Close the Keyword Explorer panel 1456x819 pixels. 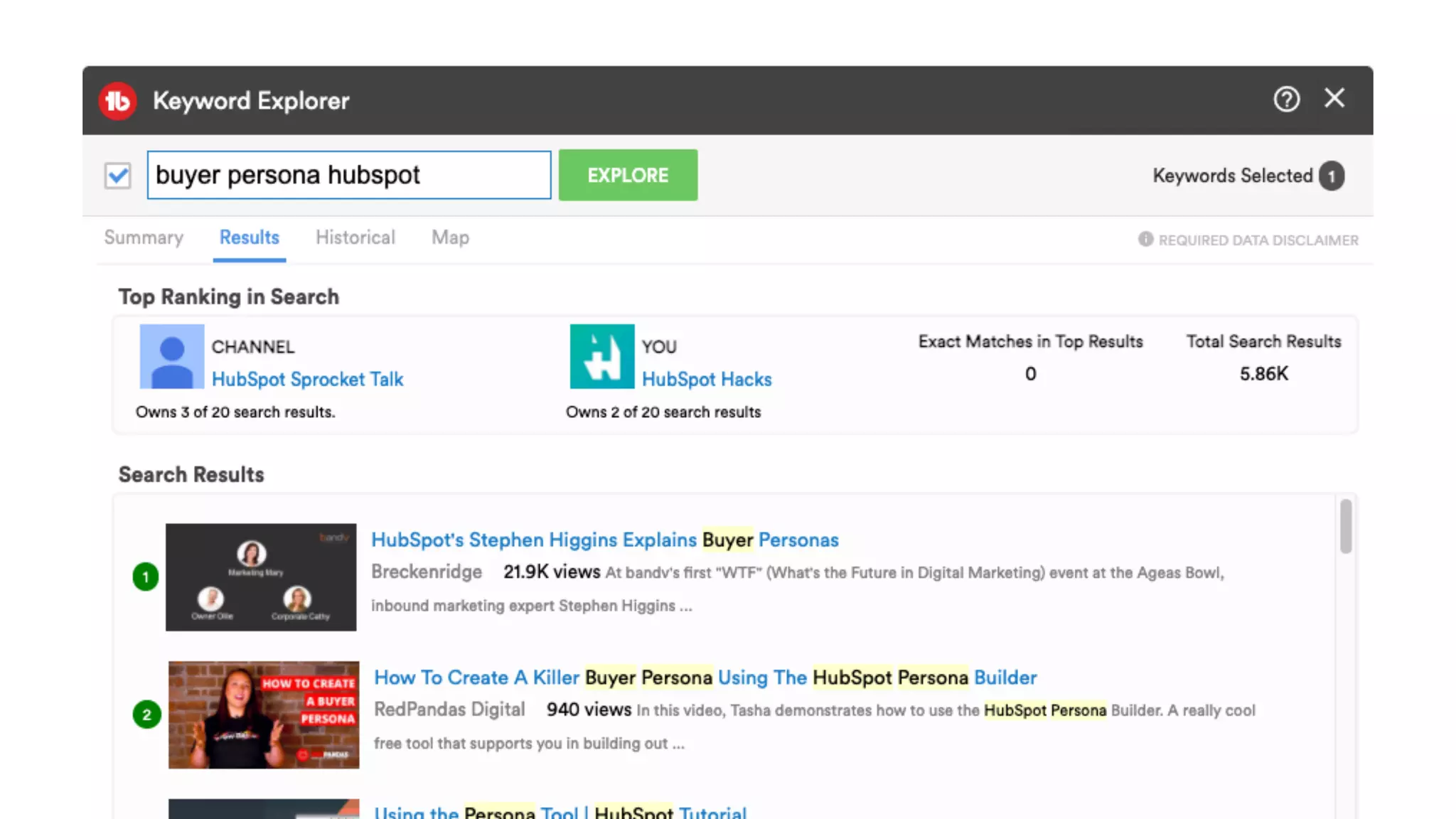[1334, 98]
